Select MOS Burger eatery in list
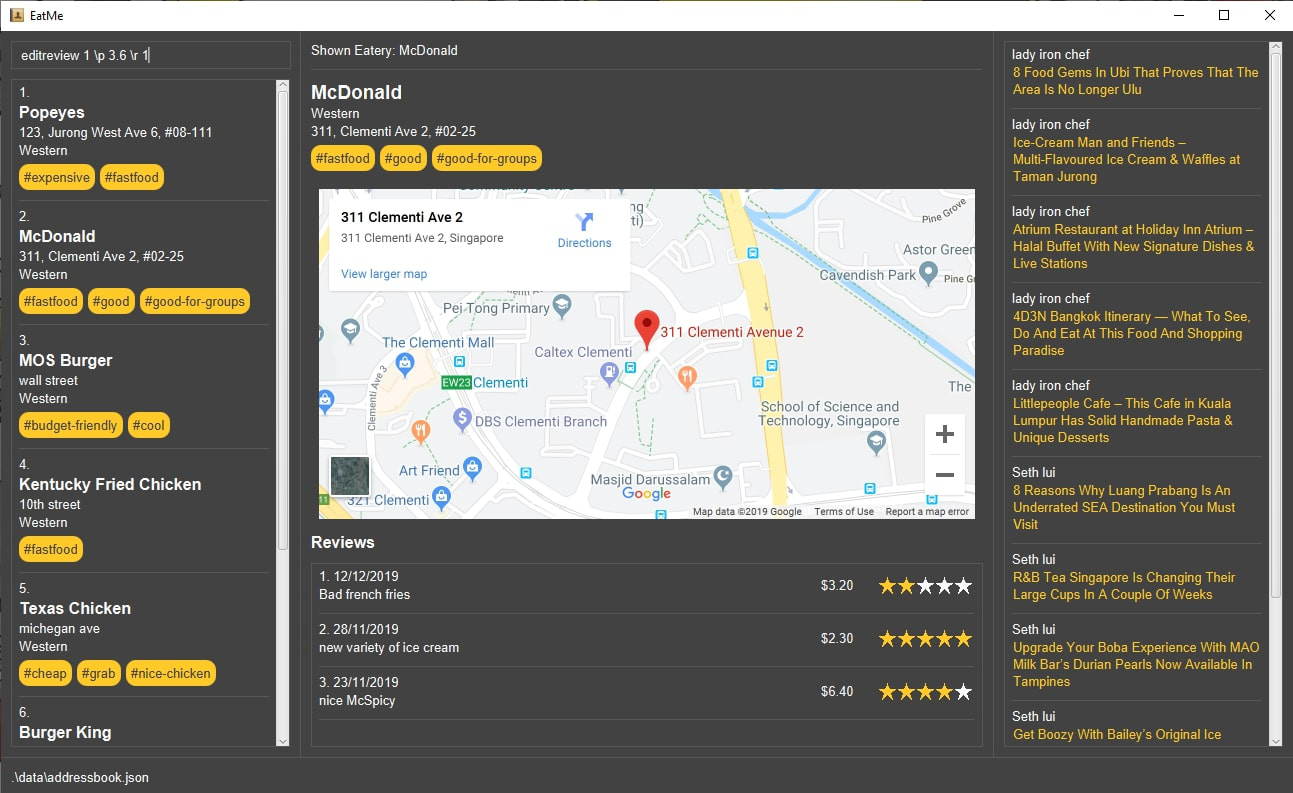Viewport: 1293px width, 793px height. [x=144, y=387]
